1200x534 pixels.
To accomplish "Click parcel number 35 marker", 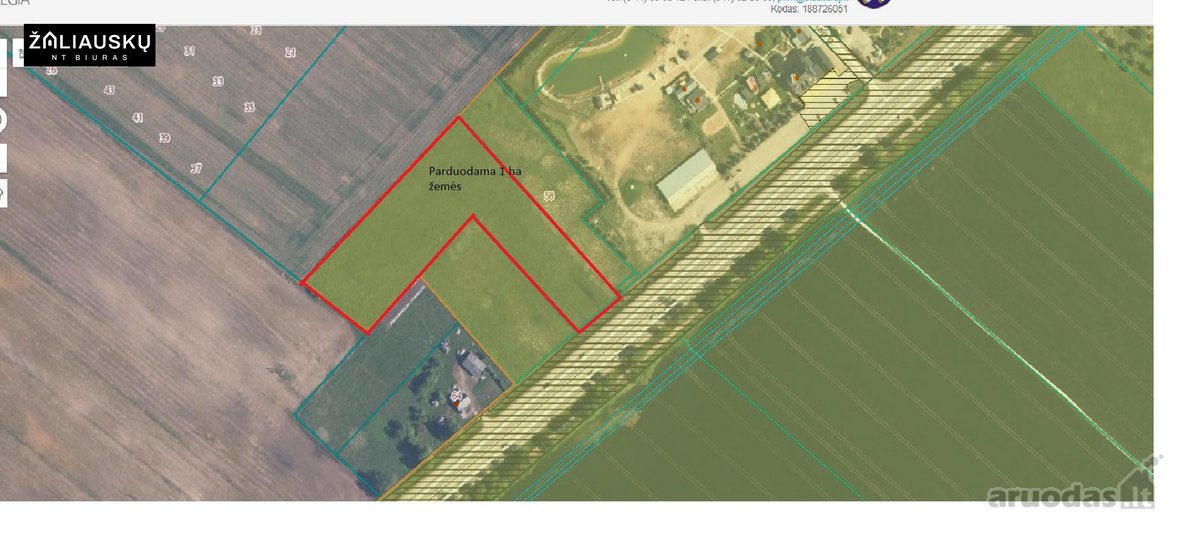I will 249,107.
